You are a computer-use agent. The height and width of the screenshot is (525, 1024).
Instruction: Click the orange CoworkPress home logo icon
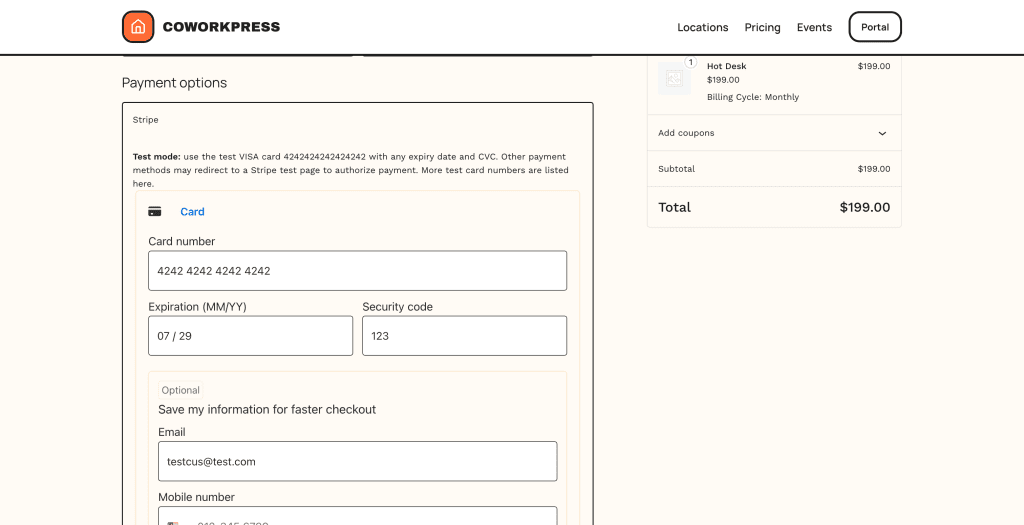[138, 27]
